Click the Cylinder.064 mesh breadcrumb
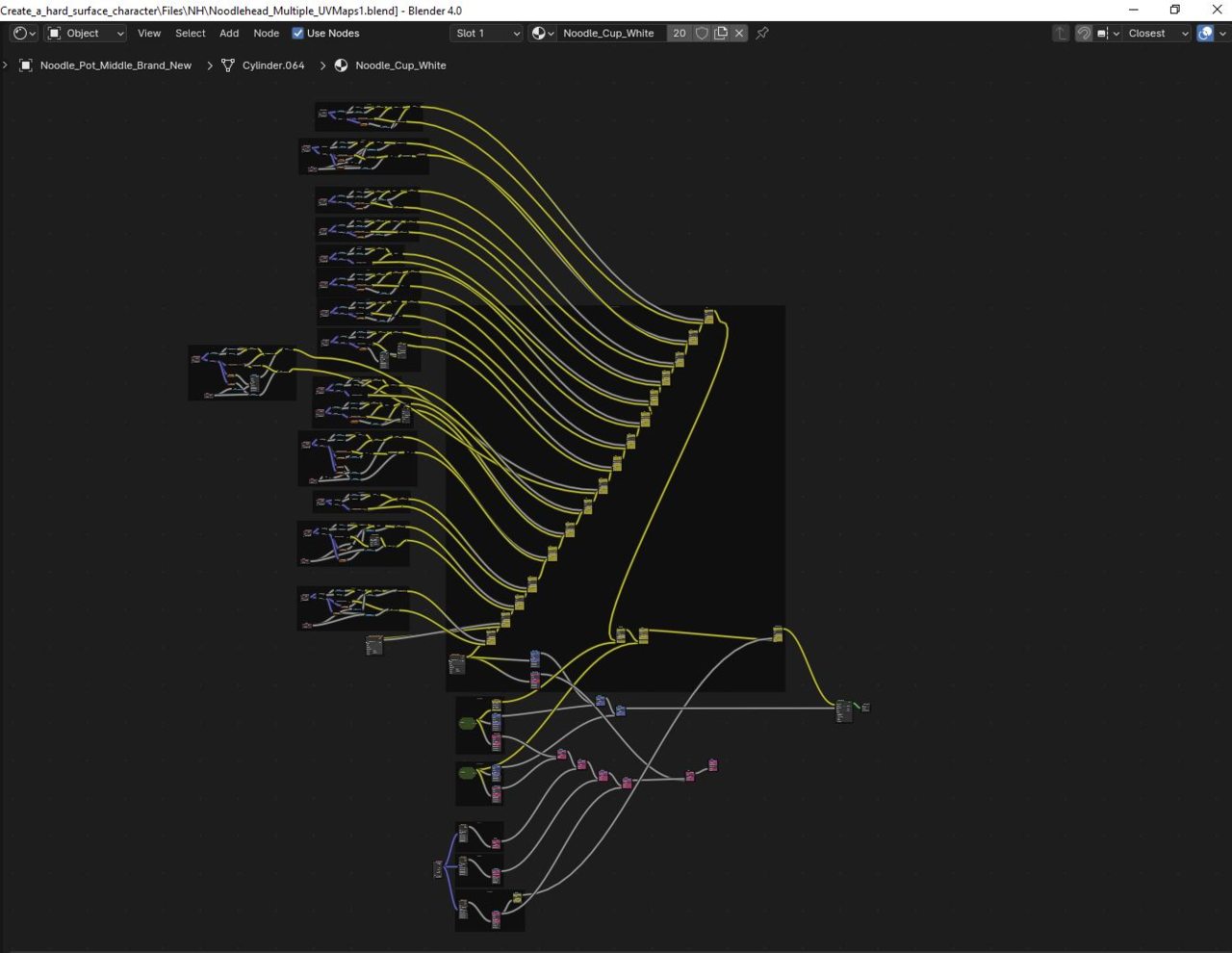 click(273, 65)
